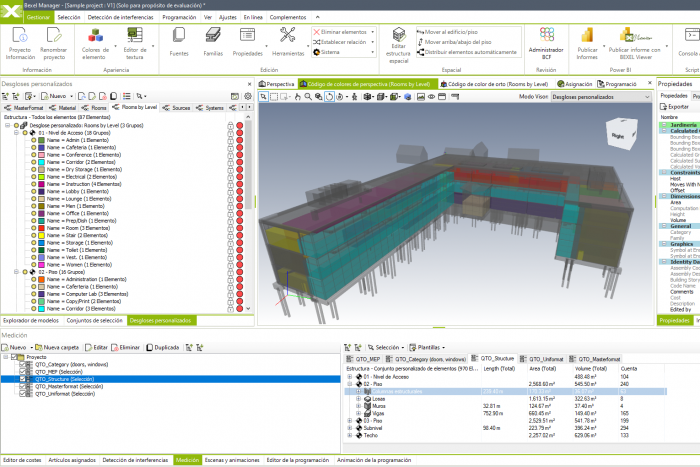Click the color swatch for Name = Cafeteria

[40, 147]
